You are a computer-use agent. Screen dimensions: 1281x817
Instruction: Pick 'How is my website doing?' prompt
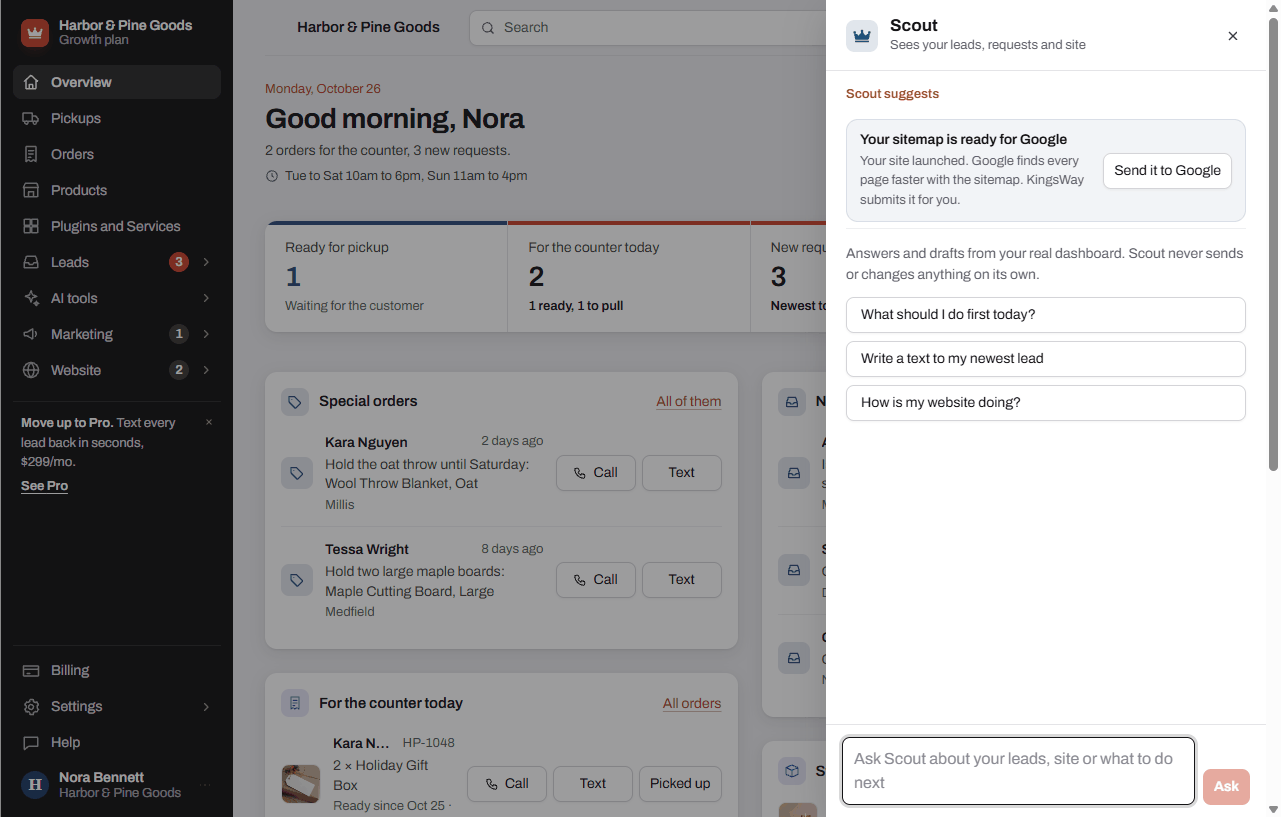1046,403
